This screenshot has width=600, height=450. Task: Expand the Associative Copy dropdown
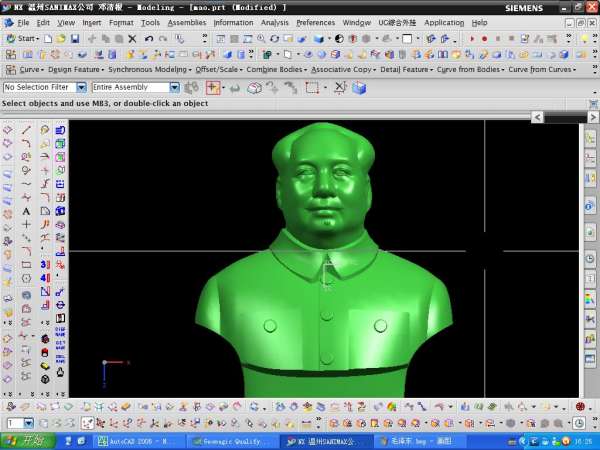[x=343, y=70]
